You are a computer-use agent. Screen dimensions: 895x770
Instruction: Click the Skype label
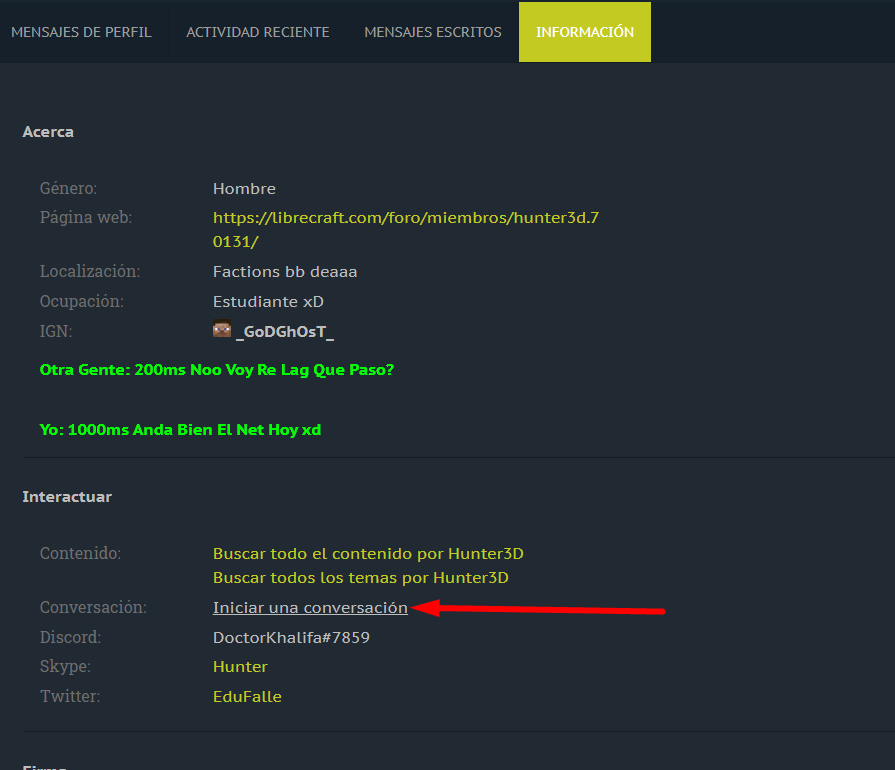(x=65, y=666)
